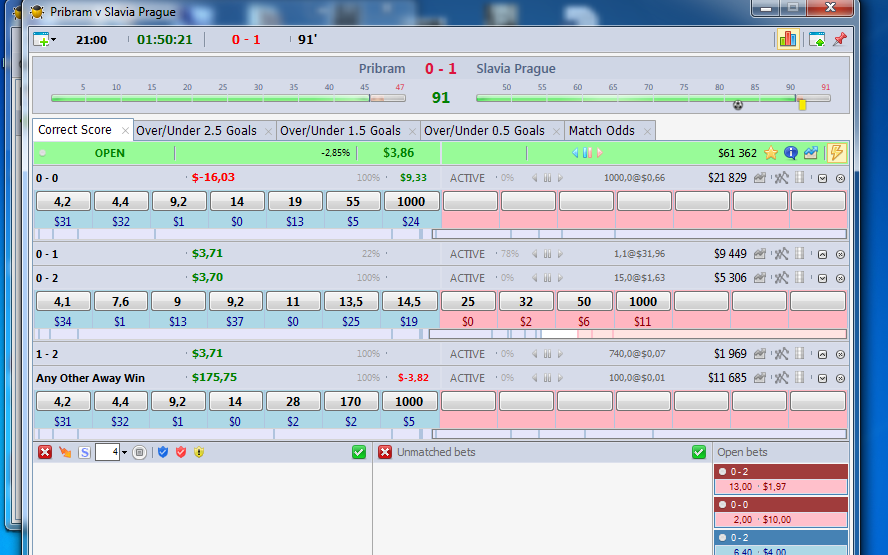
Task: Open the price graph for the 0 - 0 row
Action: point(759,178)
